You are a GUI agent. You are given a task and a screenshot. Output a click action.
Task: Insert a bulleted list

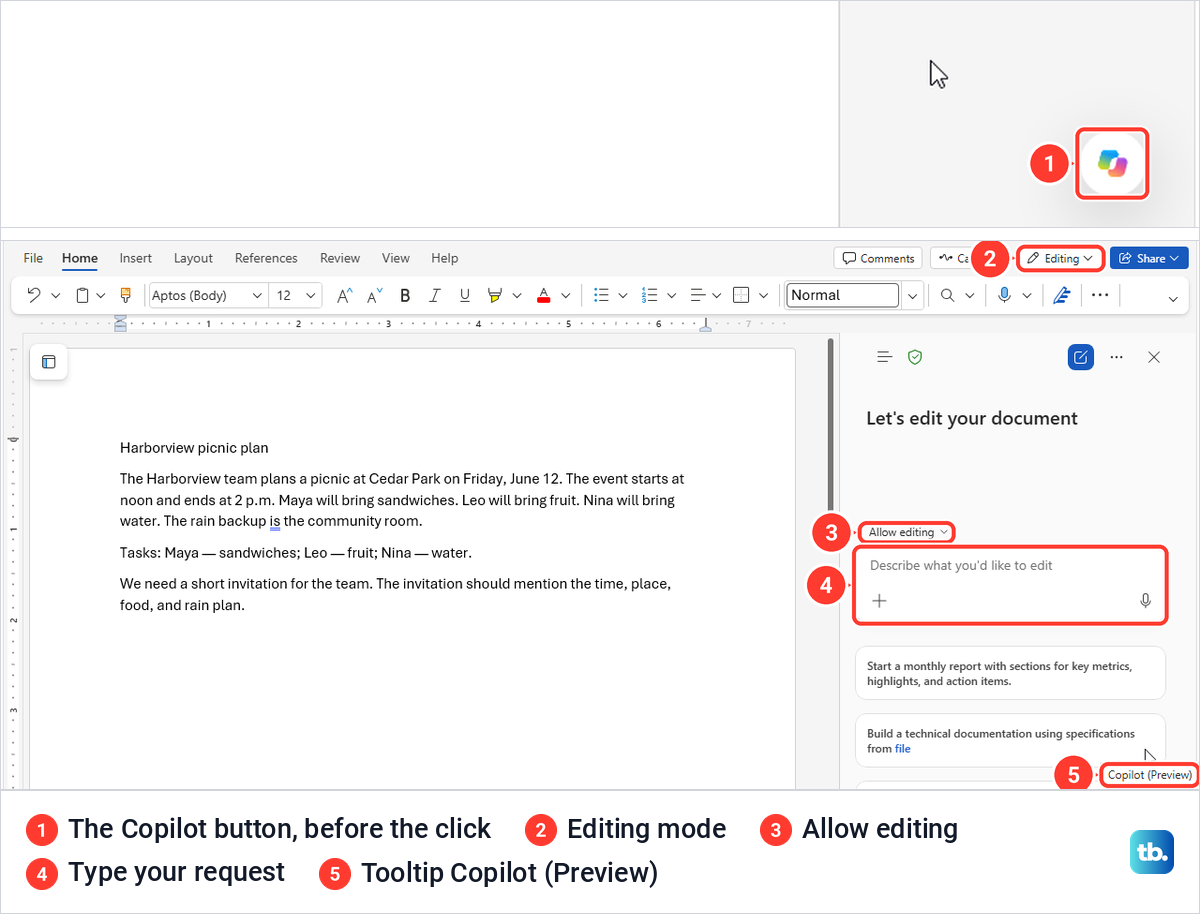tap(601, 295)
